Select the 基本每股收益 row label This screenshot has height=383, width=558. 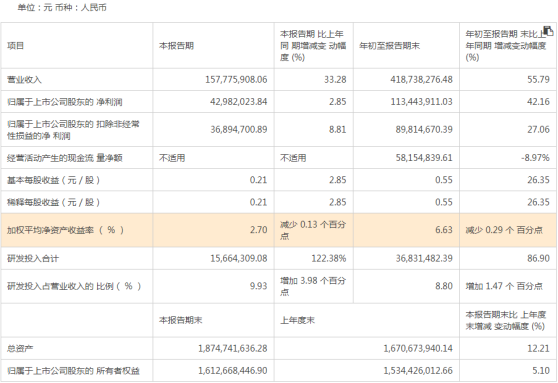coord(53,180)
